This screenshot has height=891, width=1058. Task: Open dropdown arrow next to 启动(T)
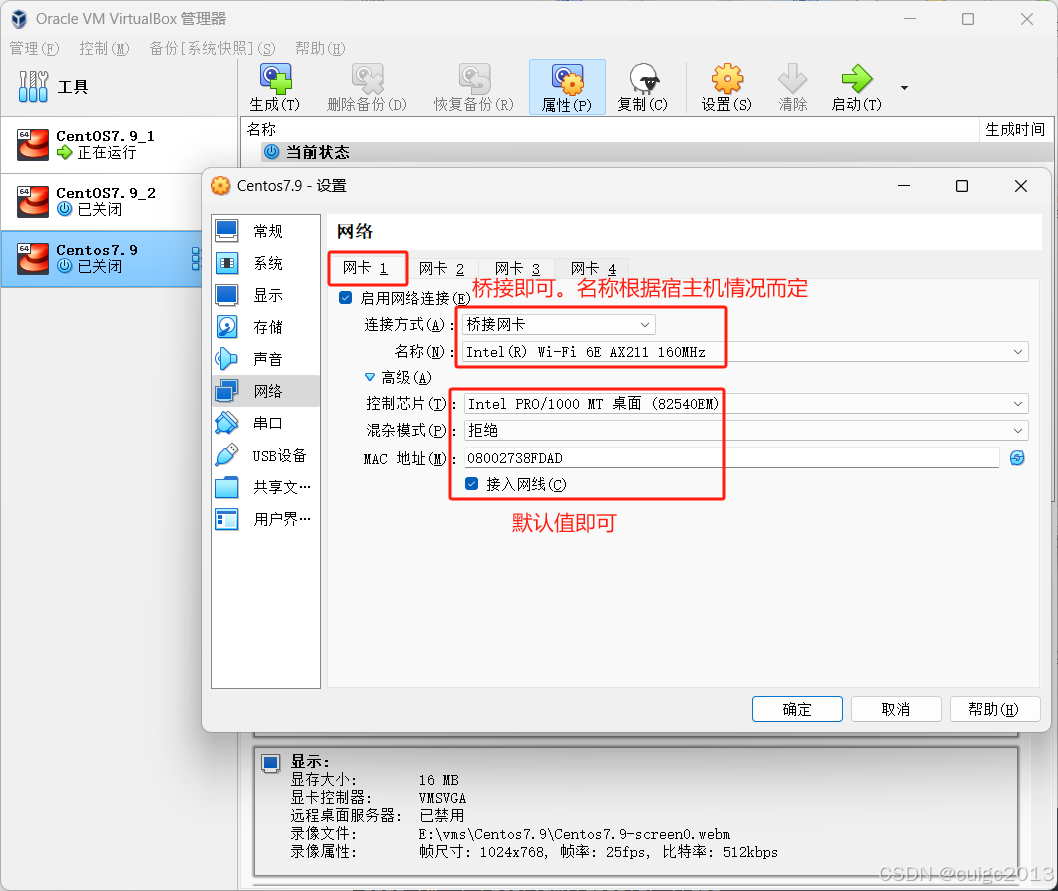pyautogui.click(x=904, y=88)
